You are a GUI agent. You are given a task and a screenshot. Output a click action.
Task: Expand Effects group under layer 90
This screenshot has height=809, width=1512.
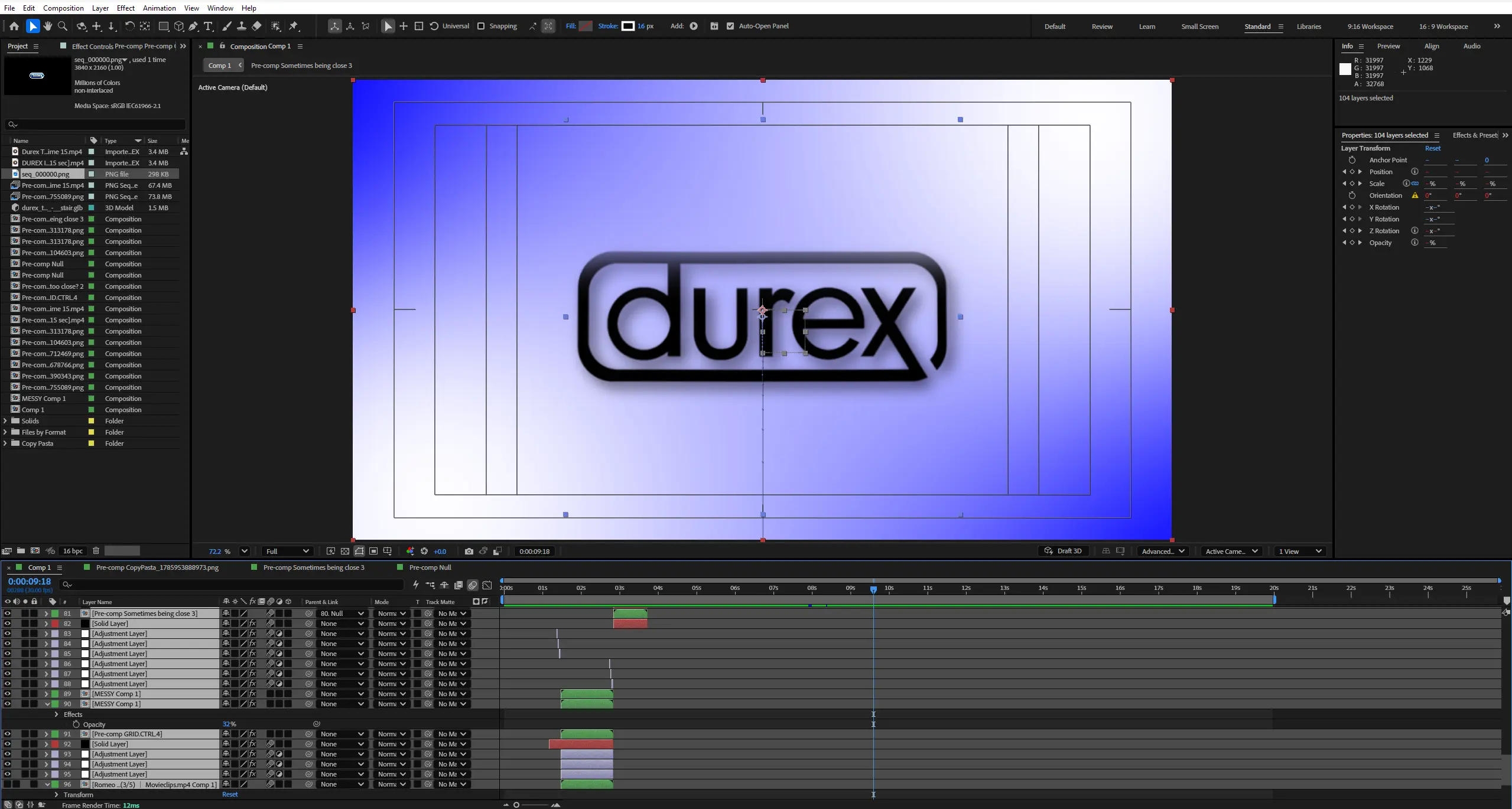[x=57, y=715]
